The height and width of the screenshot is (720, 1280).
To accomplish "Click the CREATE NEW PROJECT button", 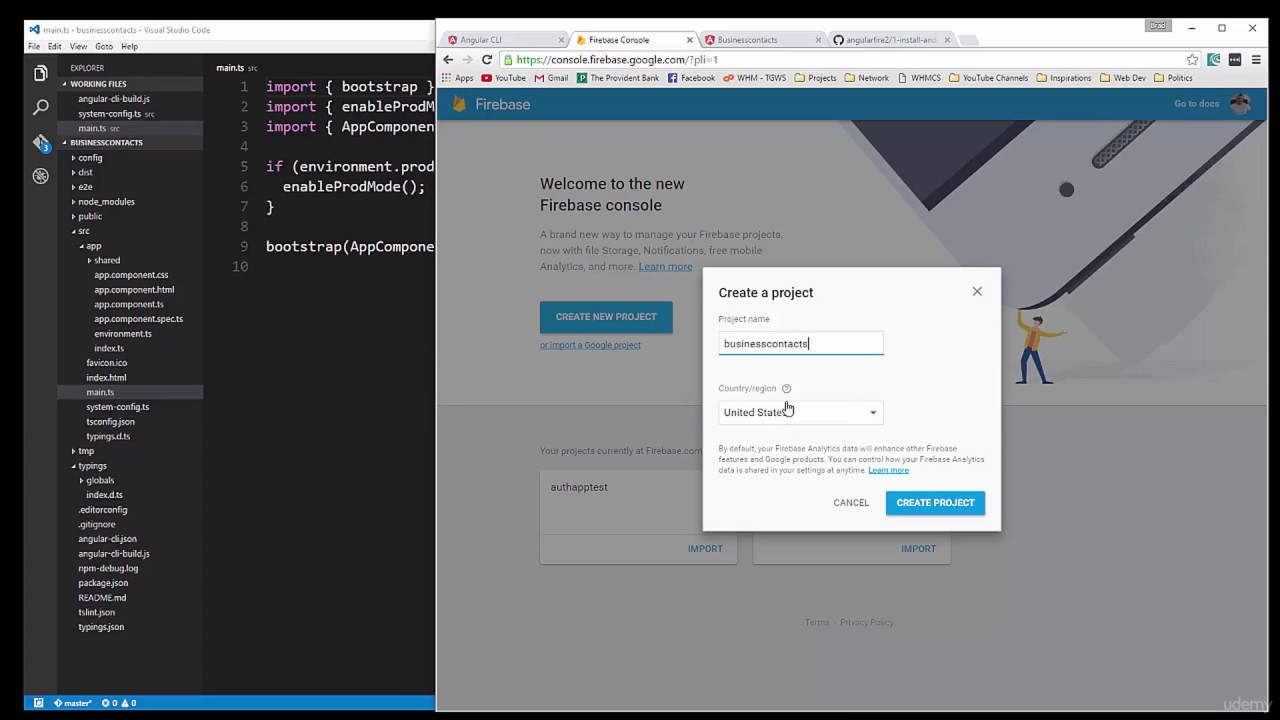I will point(606,317).
